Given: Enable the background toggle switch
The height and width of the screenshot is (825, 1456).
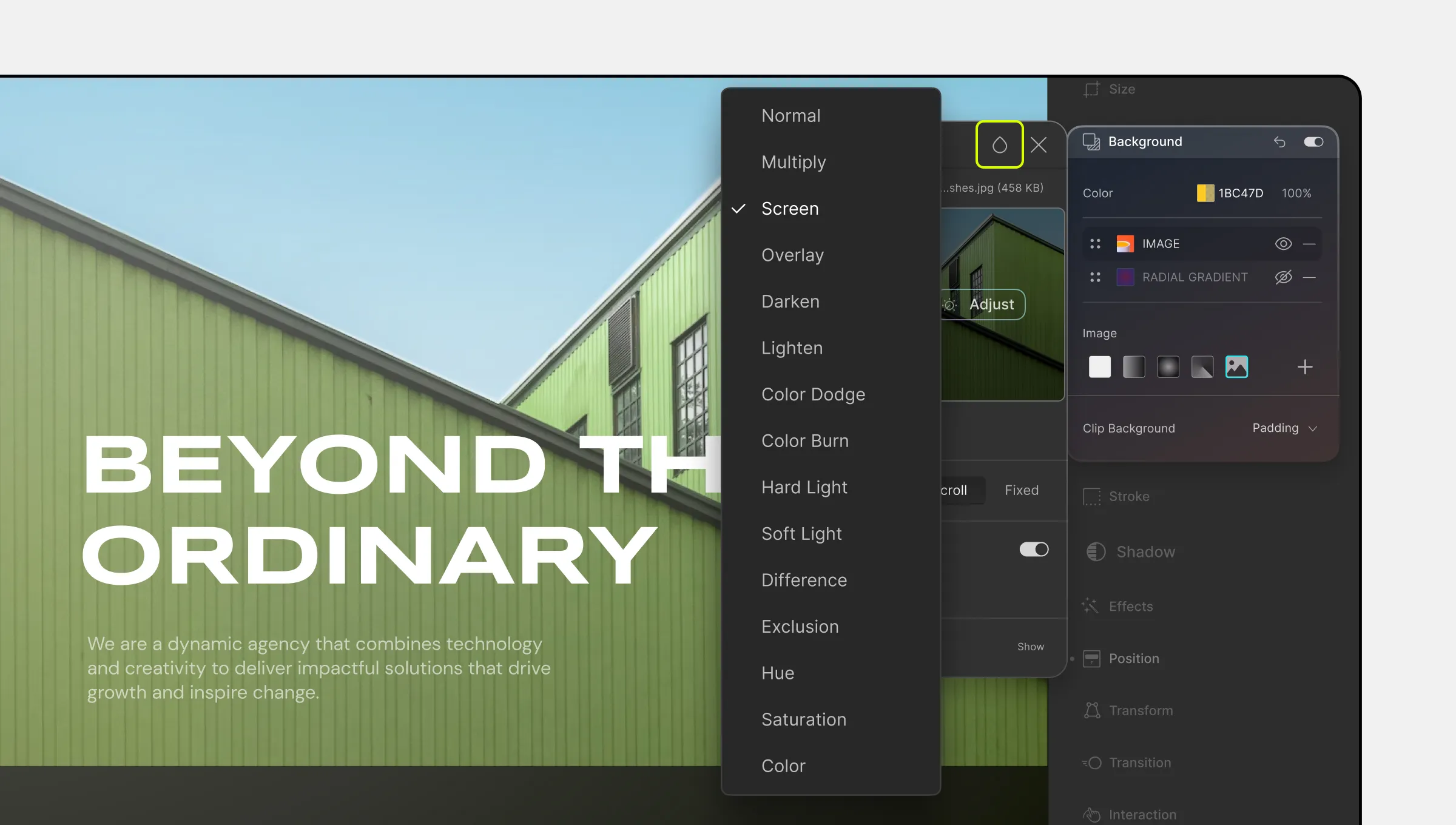Looking at the screenshot, I should [x=1314, y=141].
